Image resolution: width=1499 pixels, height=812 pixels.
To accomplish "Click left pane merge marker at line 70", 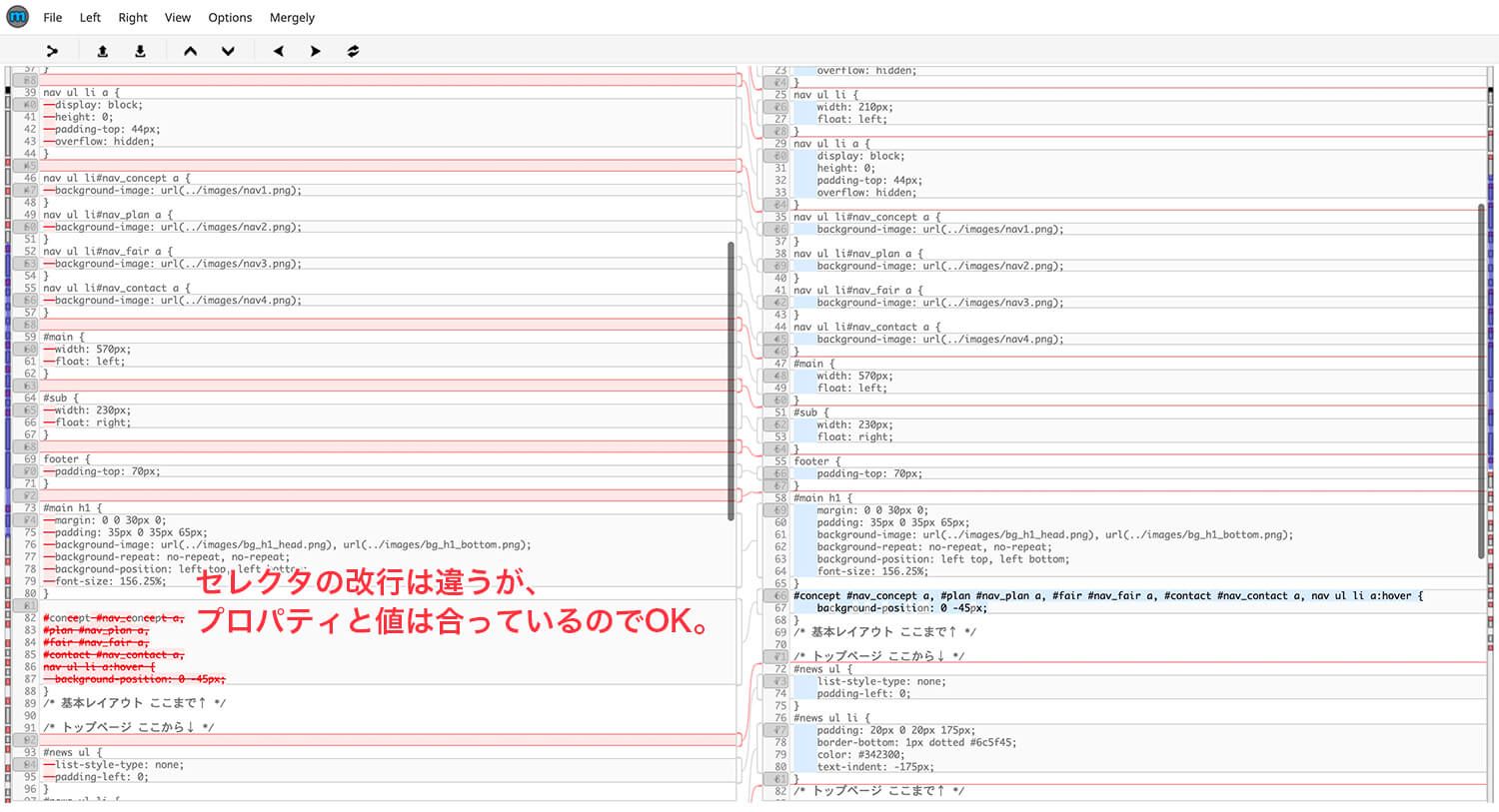I will (x=27, y=470).
